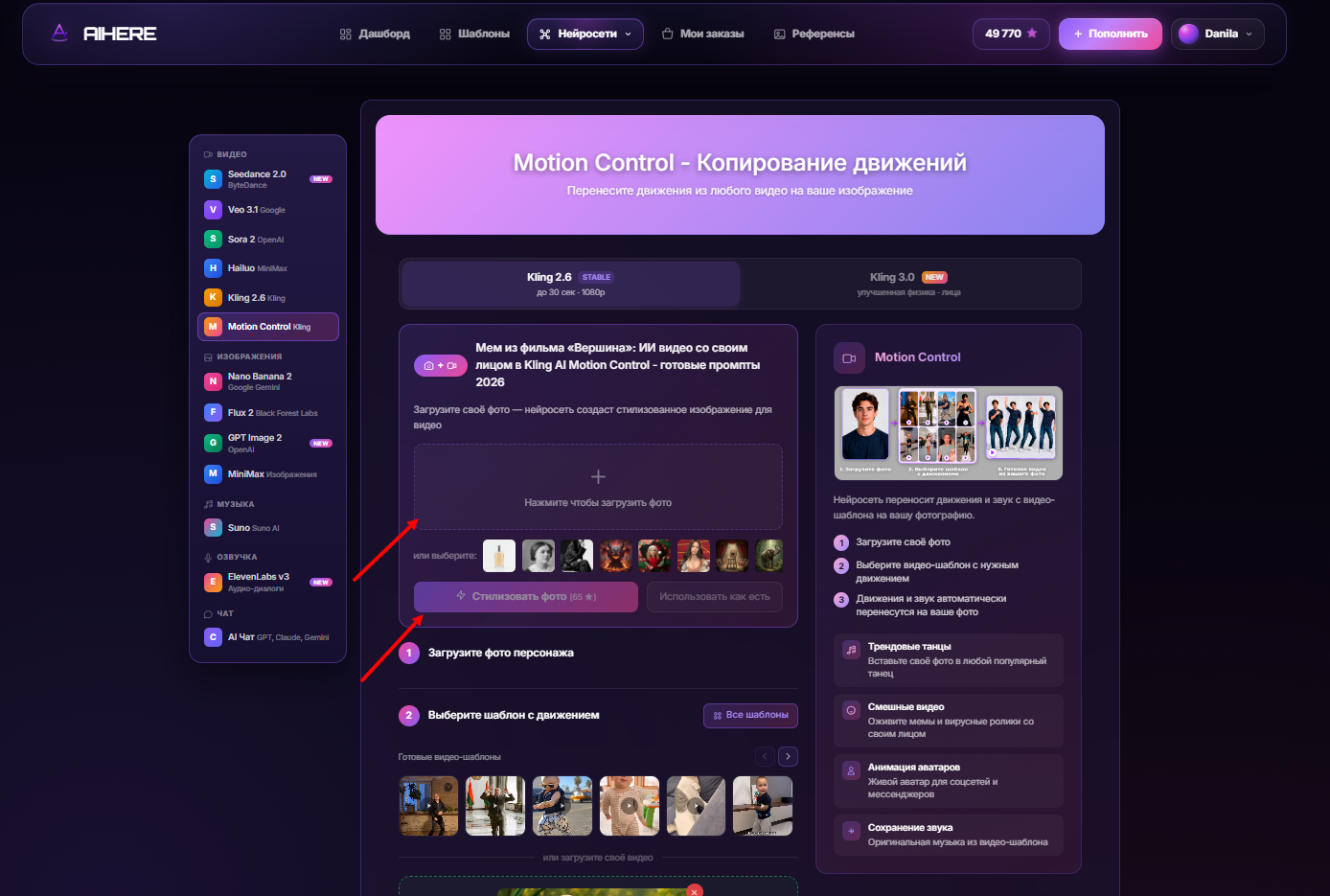The width and height of the screenshot is (1330, 896).
Task: Click the plus icon in the photo upload area
Action: [598, 477]
